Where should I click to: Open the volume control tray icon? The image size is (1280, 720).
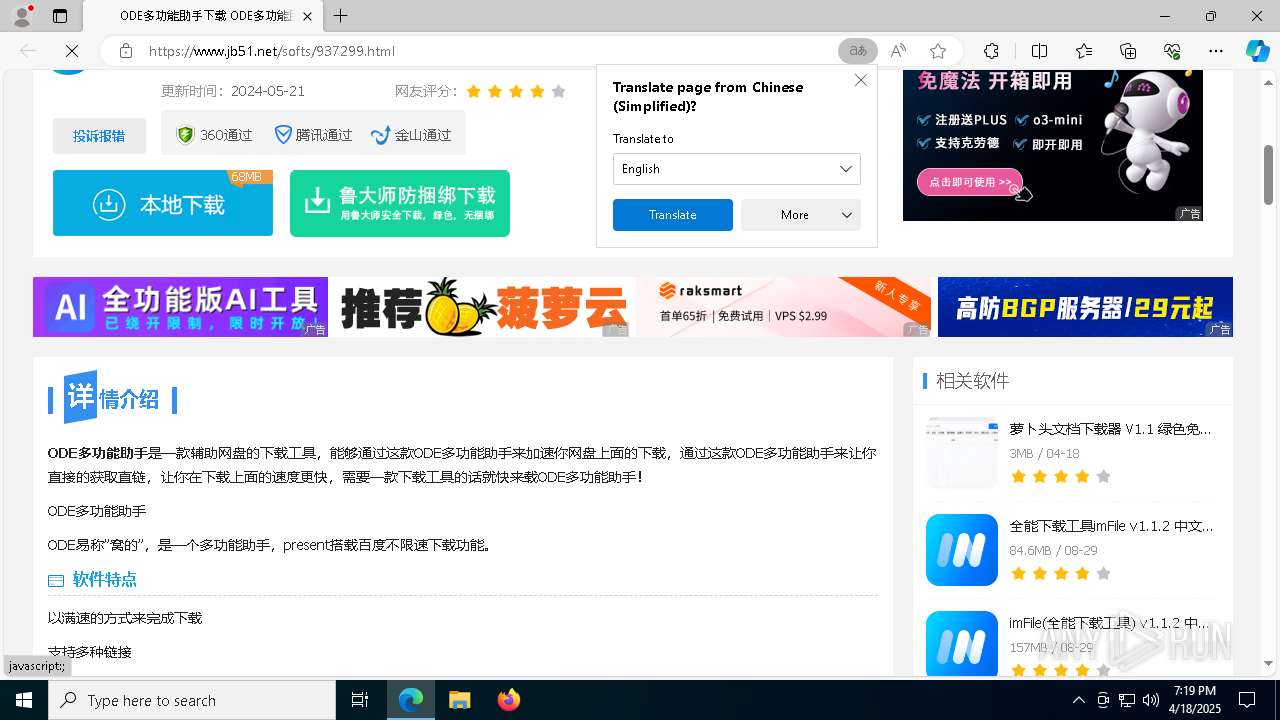(x=1150, y=700)
